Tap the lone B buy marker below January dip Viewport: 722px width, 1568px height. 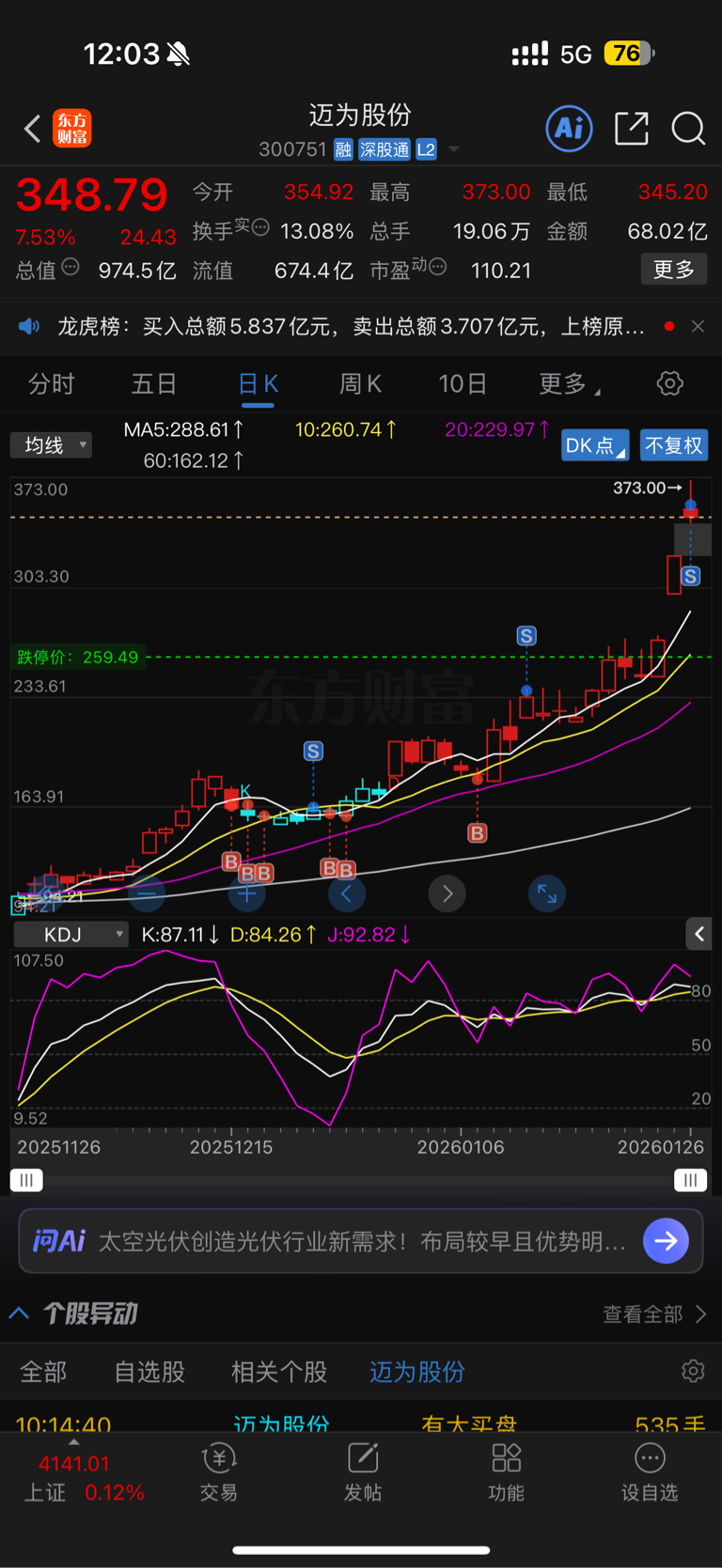tap(478, 832)
